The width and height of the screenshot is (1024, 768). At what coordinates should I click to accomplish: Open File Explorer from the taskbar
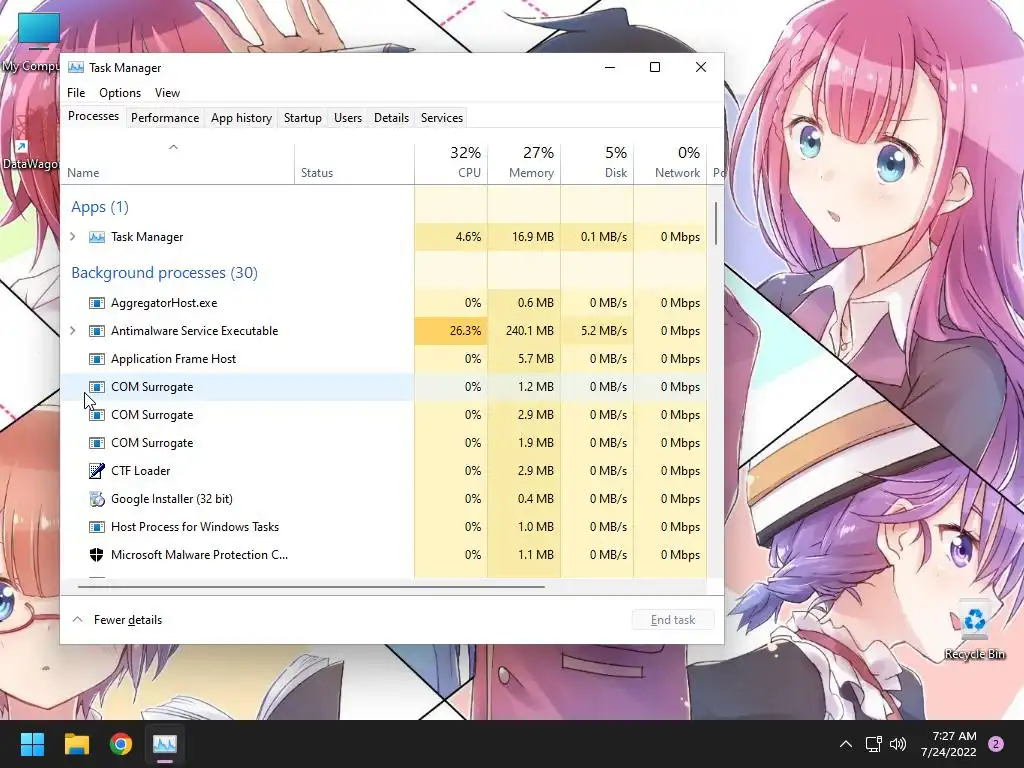pos(76,744)
